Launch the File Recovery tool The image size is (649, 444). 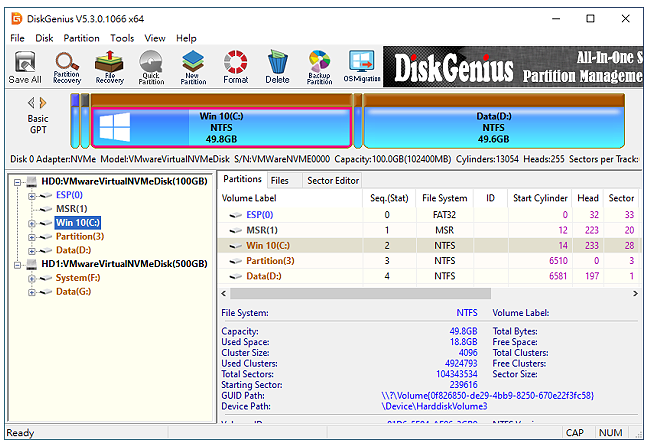click(x=109, y=67)
